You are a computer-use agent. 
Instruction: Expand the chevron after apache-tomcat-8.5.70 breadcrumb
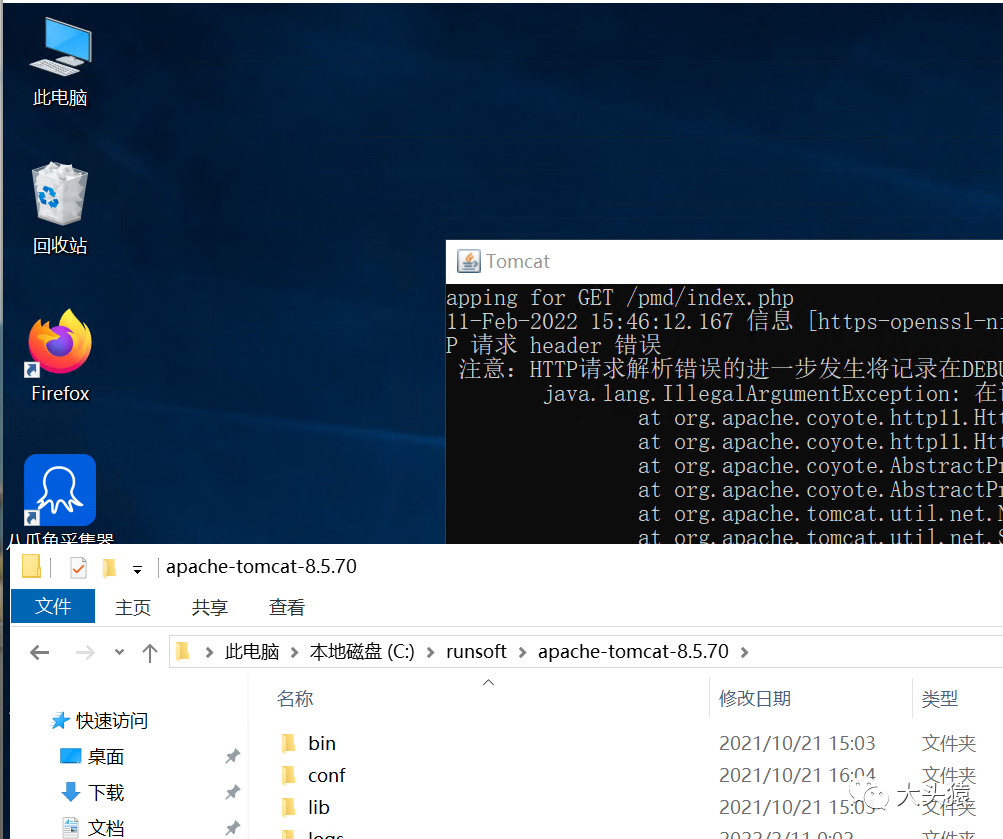tap(744, 652)
